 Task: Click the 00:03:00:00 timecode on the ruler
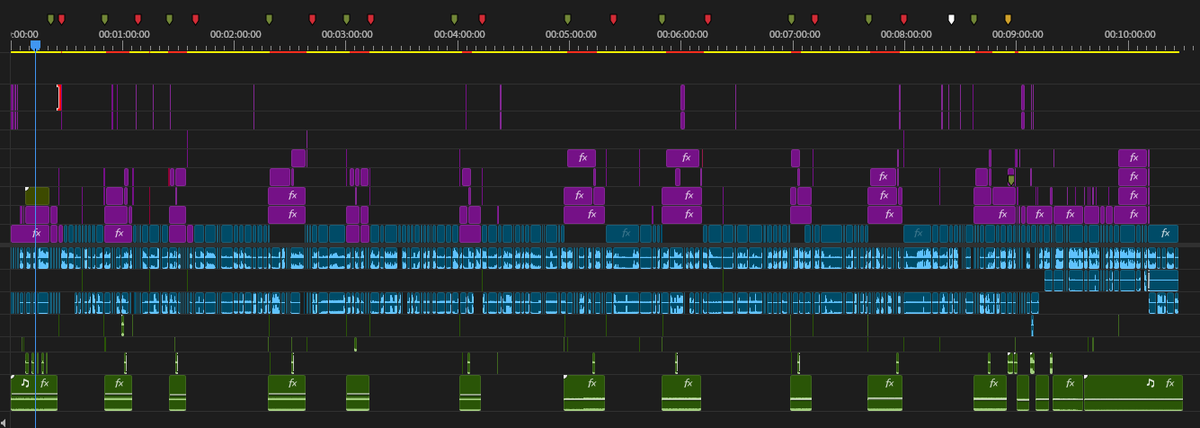click(x=347, y=33)
